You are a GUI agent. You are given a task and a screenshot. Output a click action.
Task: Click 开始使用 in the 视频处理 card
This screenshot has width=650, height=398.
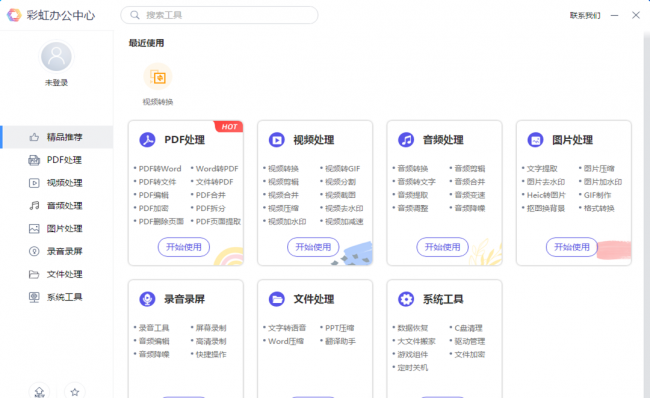coord(313,247)
